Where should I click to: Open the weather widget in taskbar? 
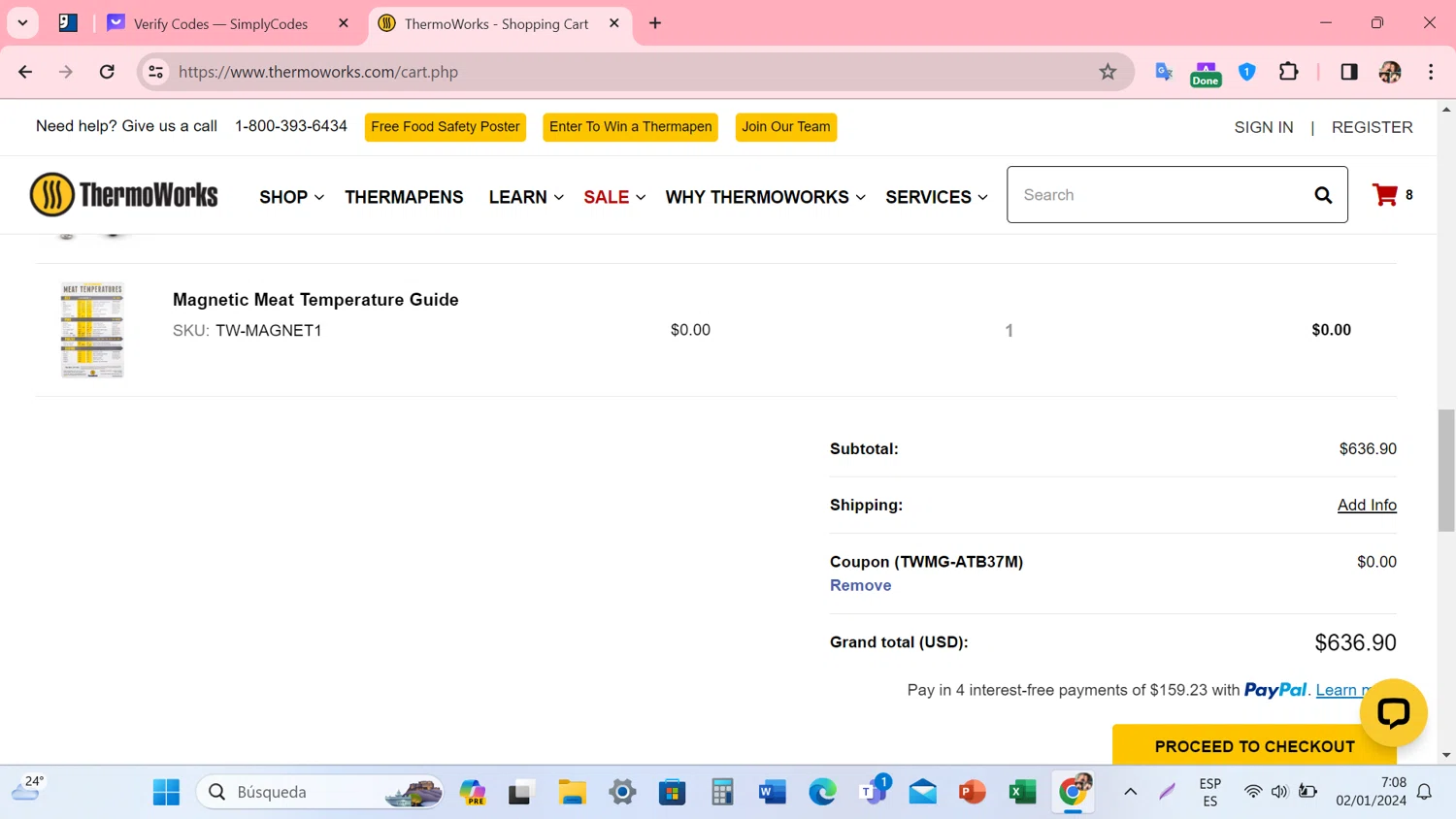click(x=27, y=790)
